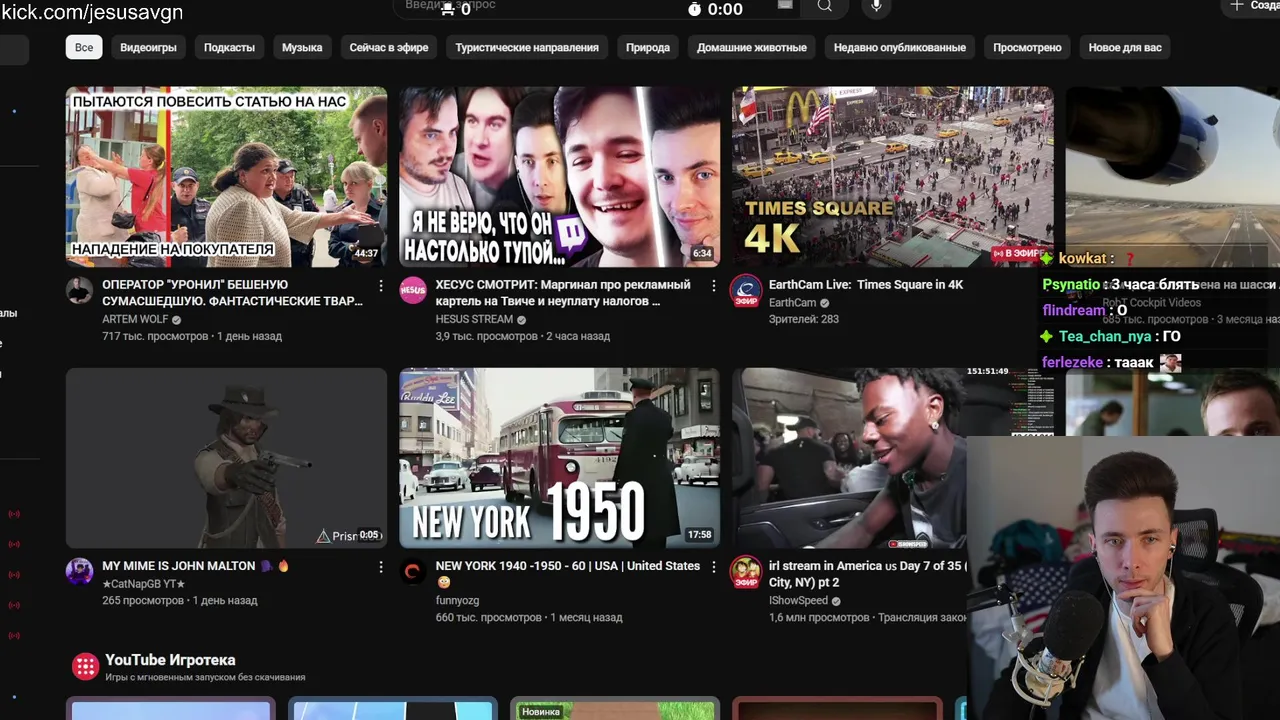Image resolution: width=1280 pixels, height=720 pixels.
Task: Select the Новое для вас chip
Action: 1125,47
